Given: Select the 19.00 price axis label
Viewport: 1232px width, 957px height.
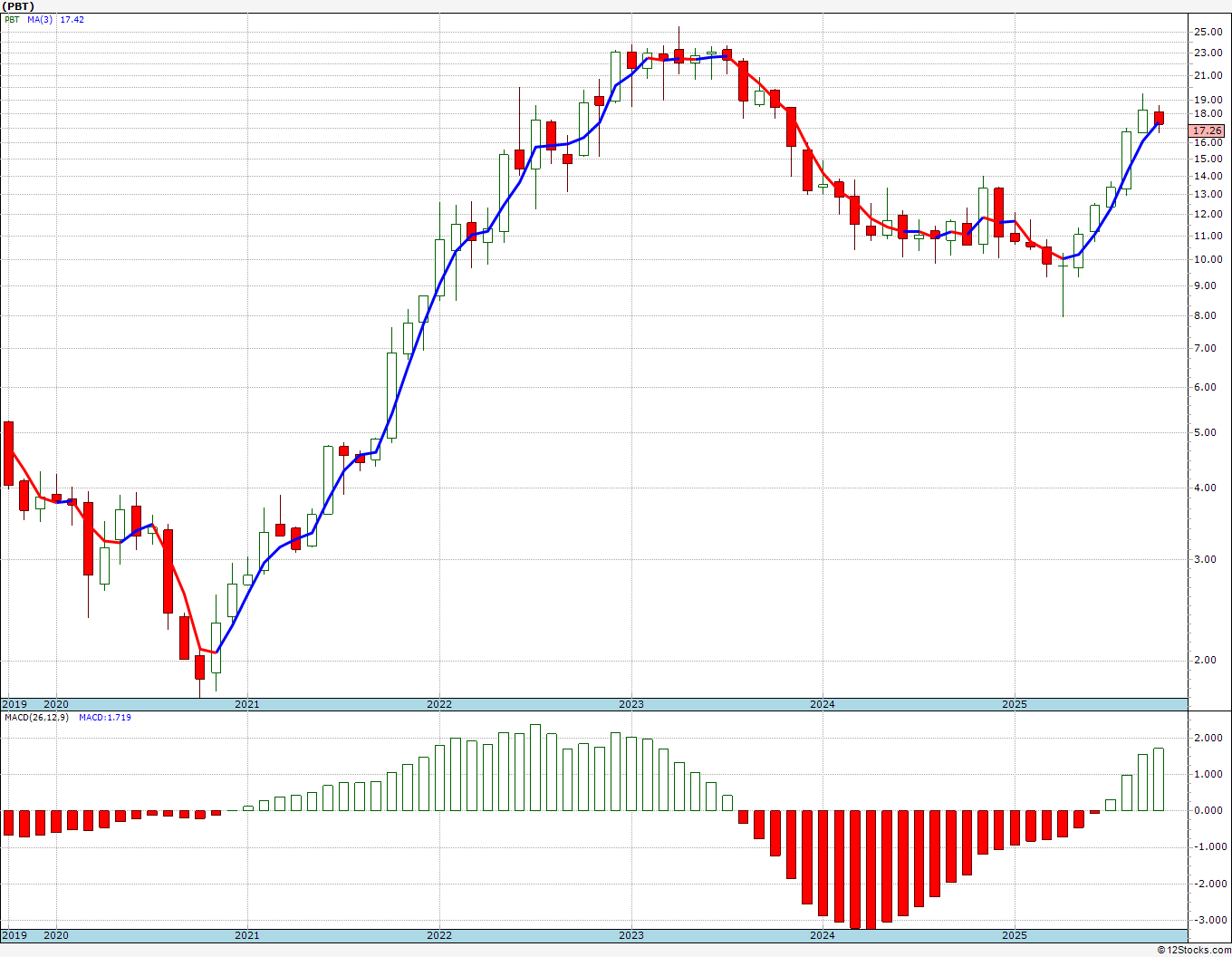Looking at the screenshot, I should coord(1208,100).
